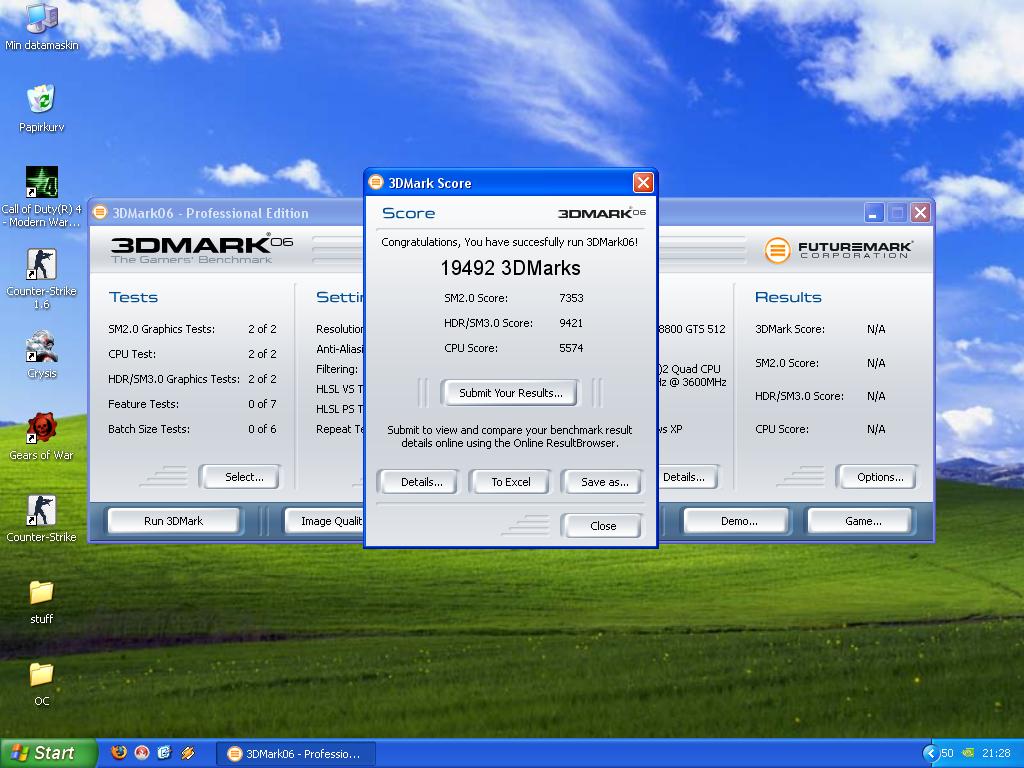Select the OC folder on desktop
Viewport: 1024px width, 768px height.
point(41,683)
